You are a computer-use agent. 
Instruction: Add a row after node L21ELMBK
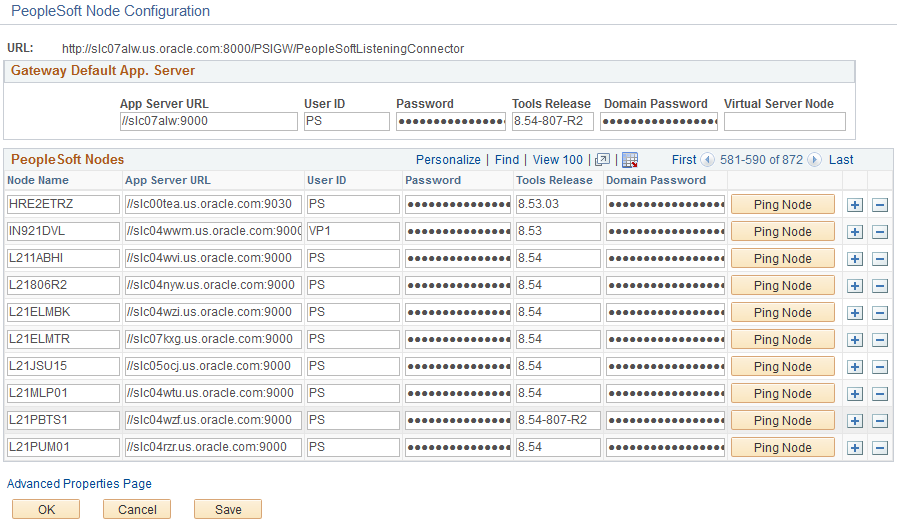click(855, 312)
